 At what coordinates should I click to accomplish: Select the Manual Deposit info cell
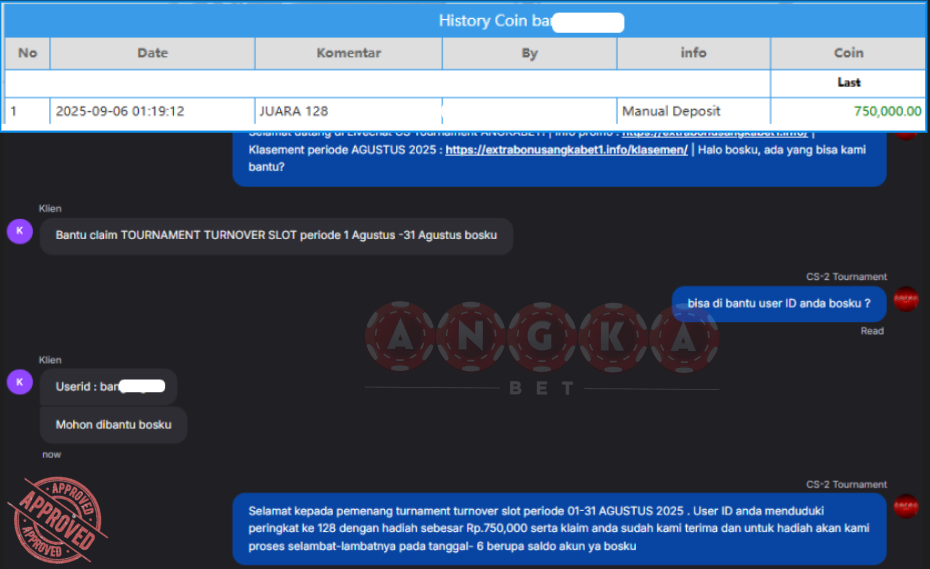pyautogui.click(x=693, y=111)
